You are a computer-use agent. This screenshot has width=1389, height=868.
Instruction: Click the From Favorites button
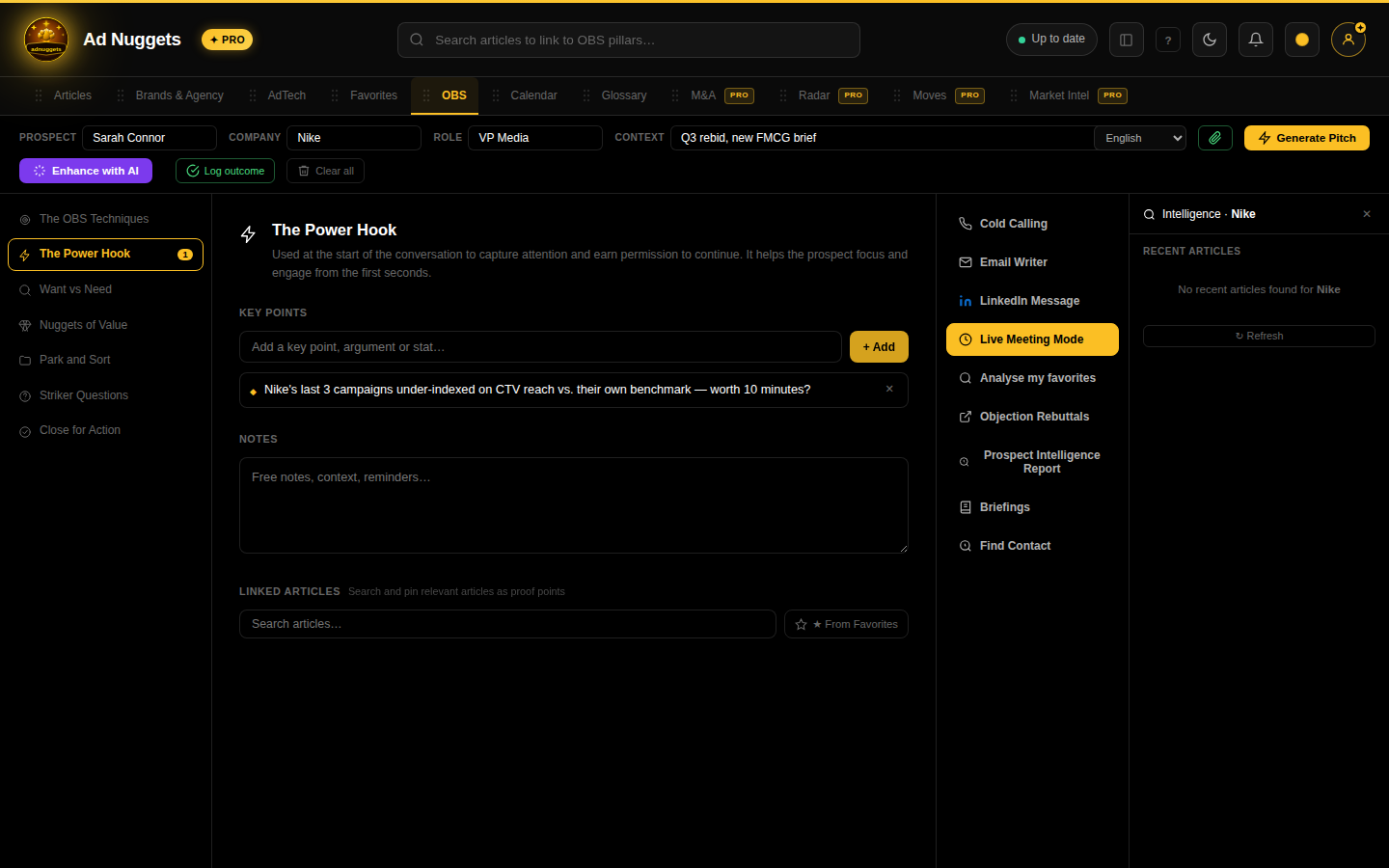[x=846, y=624]
